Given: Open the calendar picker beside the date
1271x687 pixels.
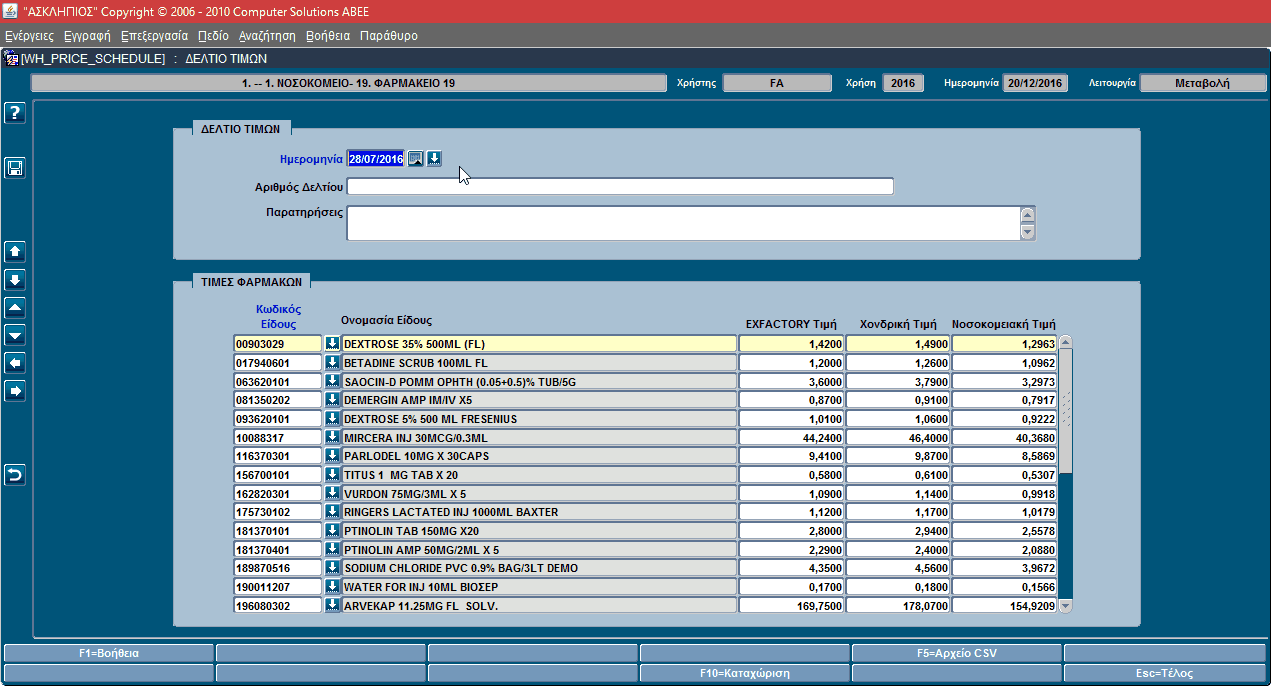Looking at the screenshot, I should [x=415, y=159].
